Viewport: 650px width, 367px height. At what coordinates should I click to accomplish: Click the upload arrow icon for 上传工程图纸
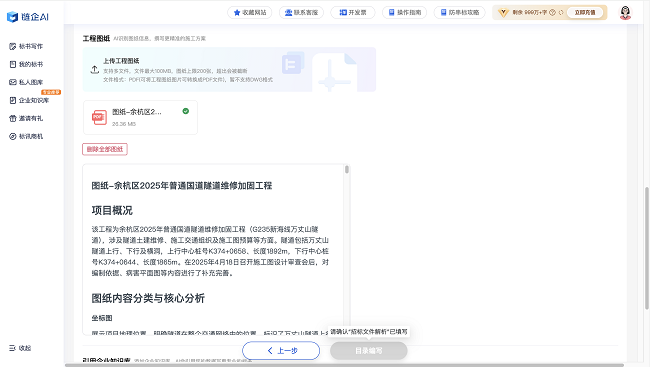pos(95,70)
